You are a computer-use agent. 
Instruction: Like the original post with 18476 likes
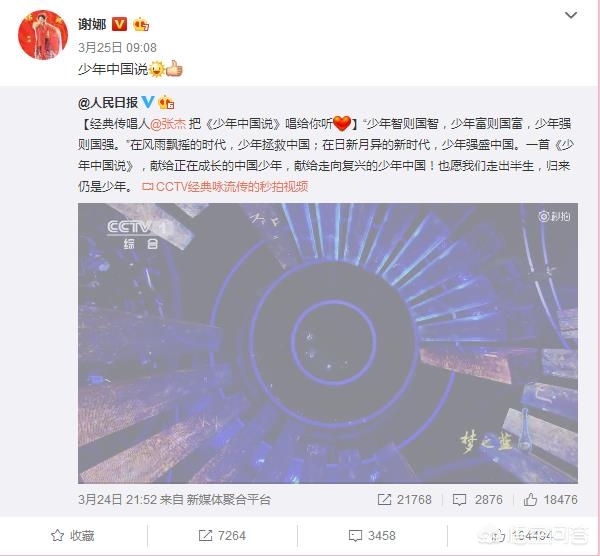tap(550, 499)
